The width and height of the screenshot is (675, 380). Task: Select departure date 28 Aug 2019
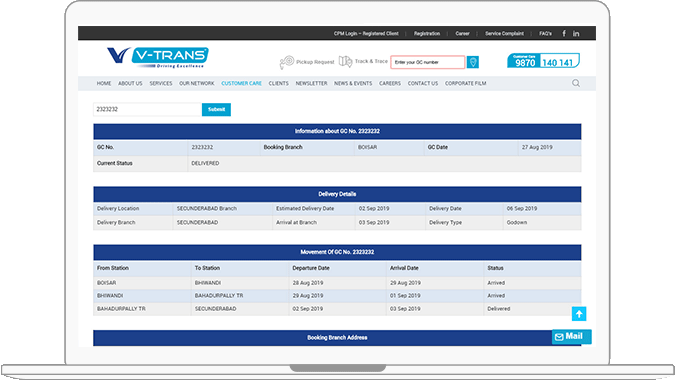(x=308, y=283)
